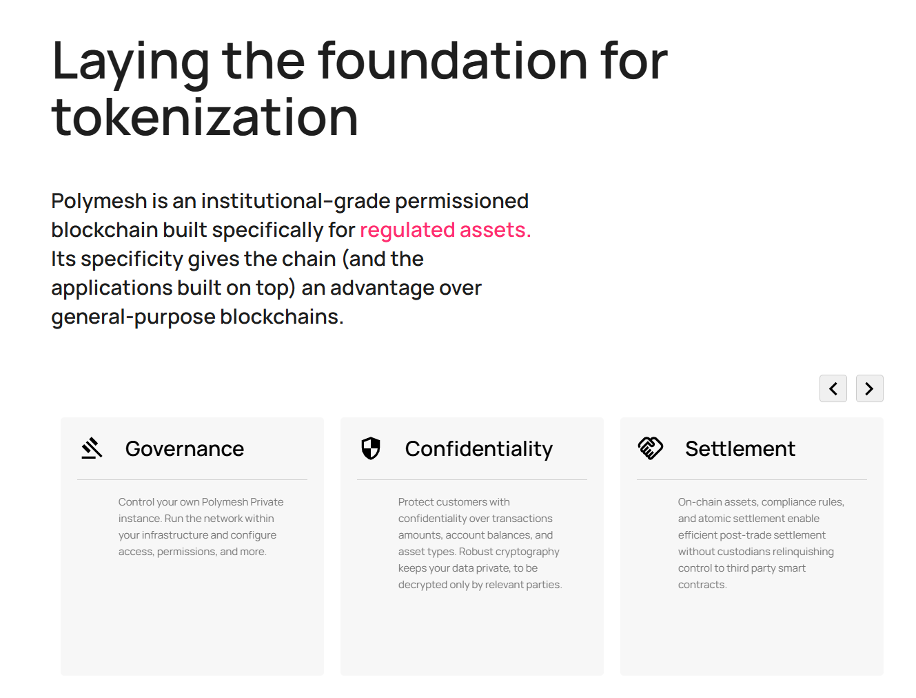Image resolution: width=916 pixels, height=698 pixels.
Task: Click the Settlement handshake icon
Action: coord(650,448)
